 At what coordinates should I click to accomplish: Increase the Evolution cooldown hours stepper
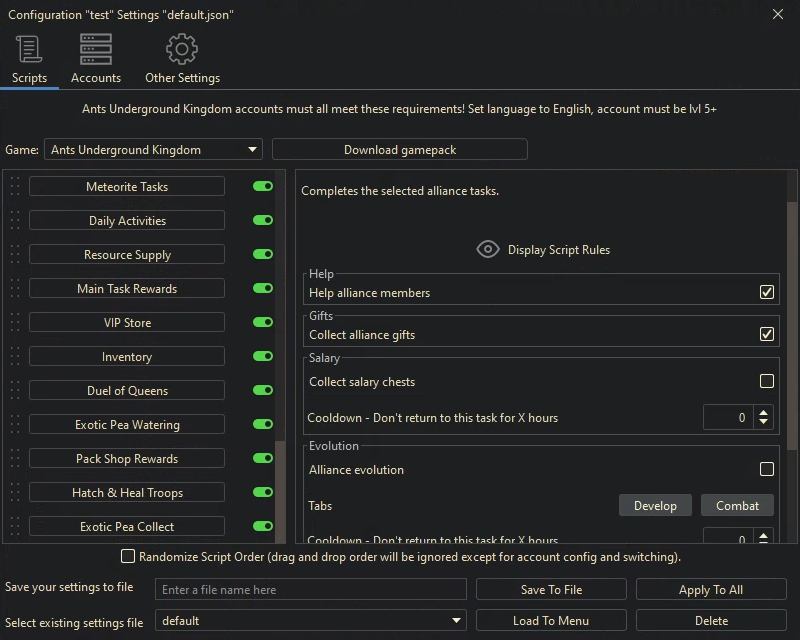763,536
